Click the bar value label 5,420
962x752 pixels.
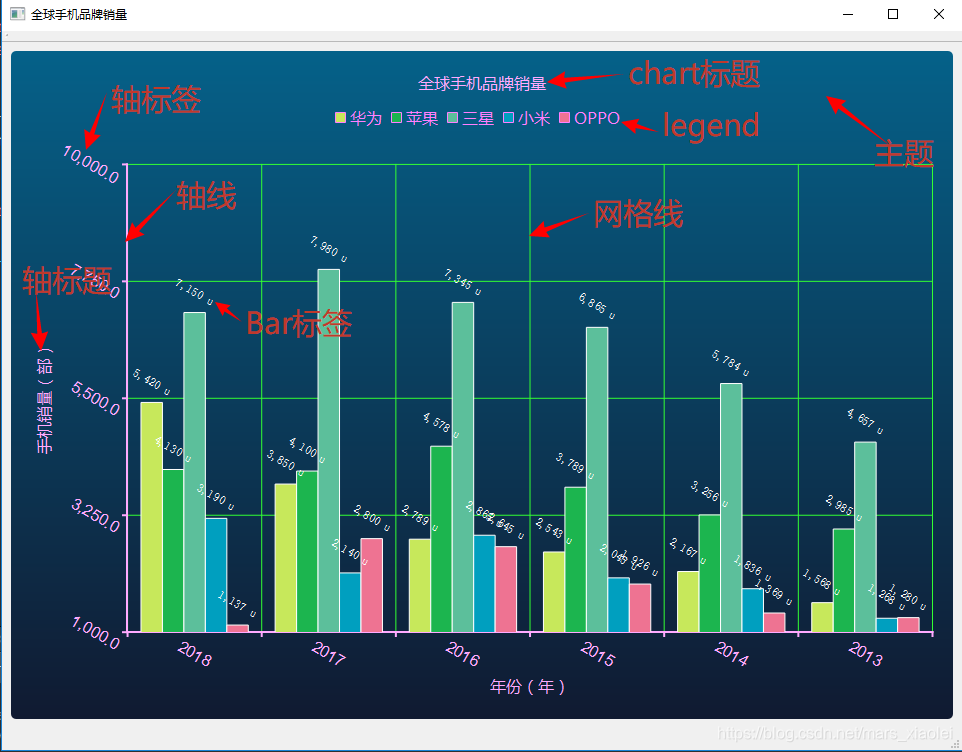coord(152,382)
